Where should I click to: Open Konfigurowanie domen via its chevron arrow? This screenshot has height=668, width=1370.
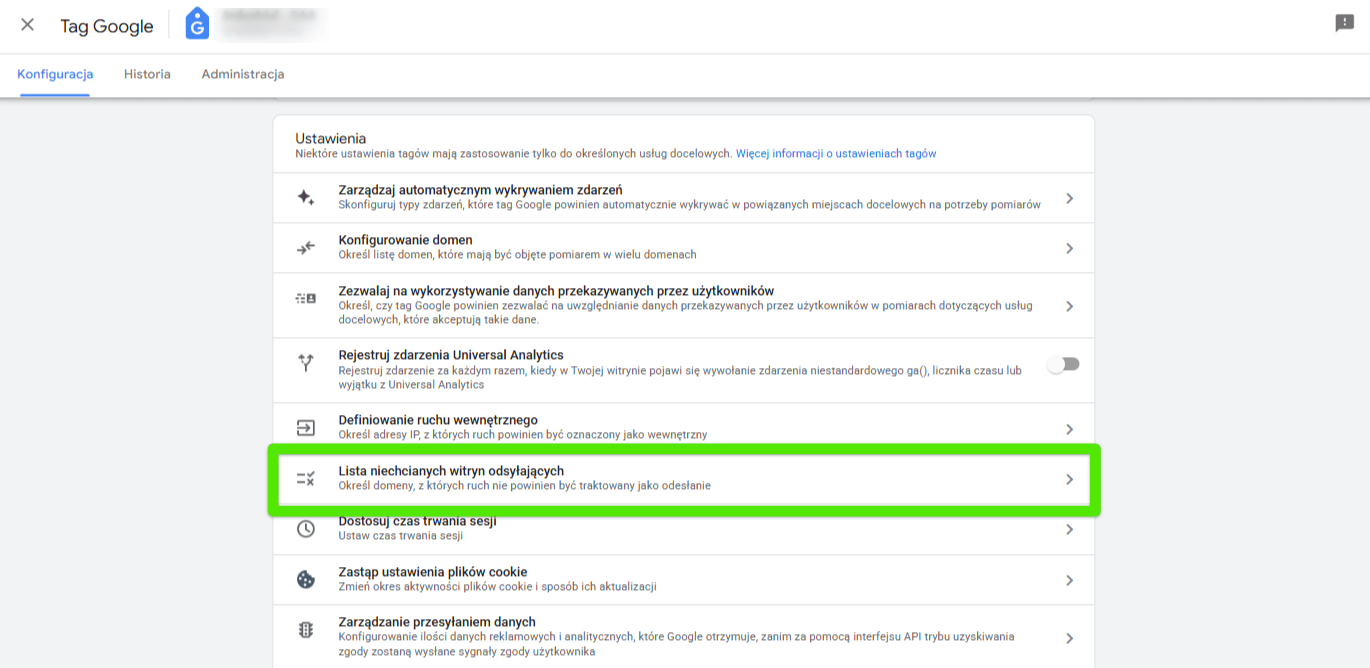point(1069,248)
